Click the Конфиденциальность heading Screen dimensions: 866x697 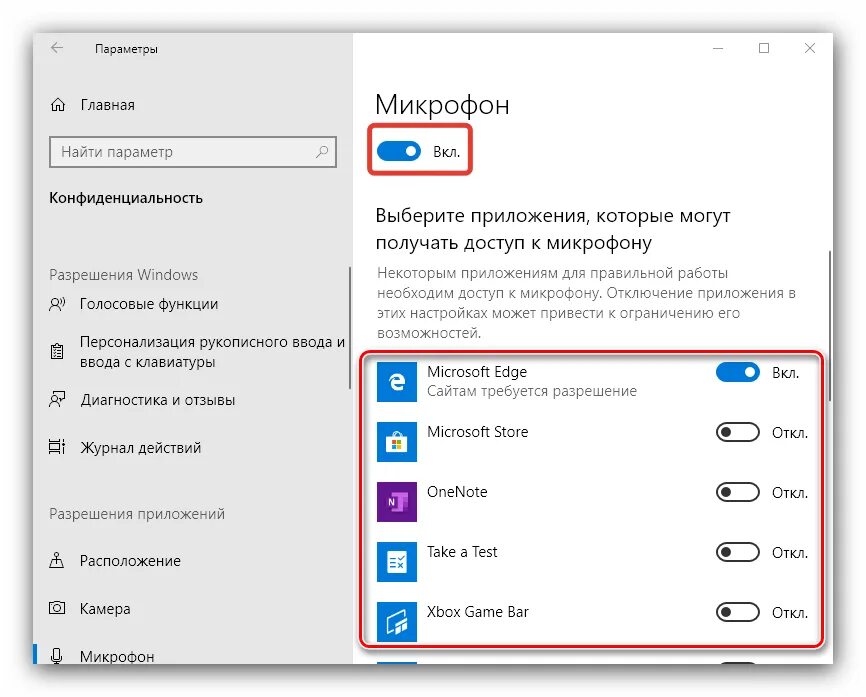click(x=126, y=198)
